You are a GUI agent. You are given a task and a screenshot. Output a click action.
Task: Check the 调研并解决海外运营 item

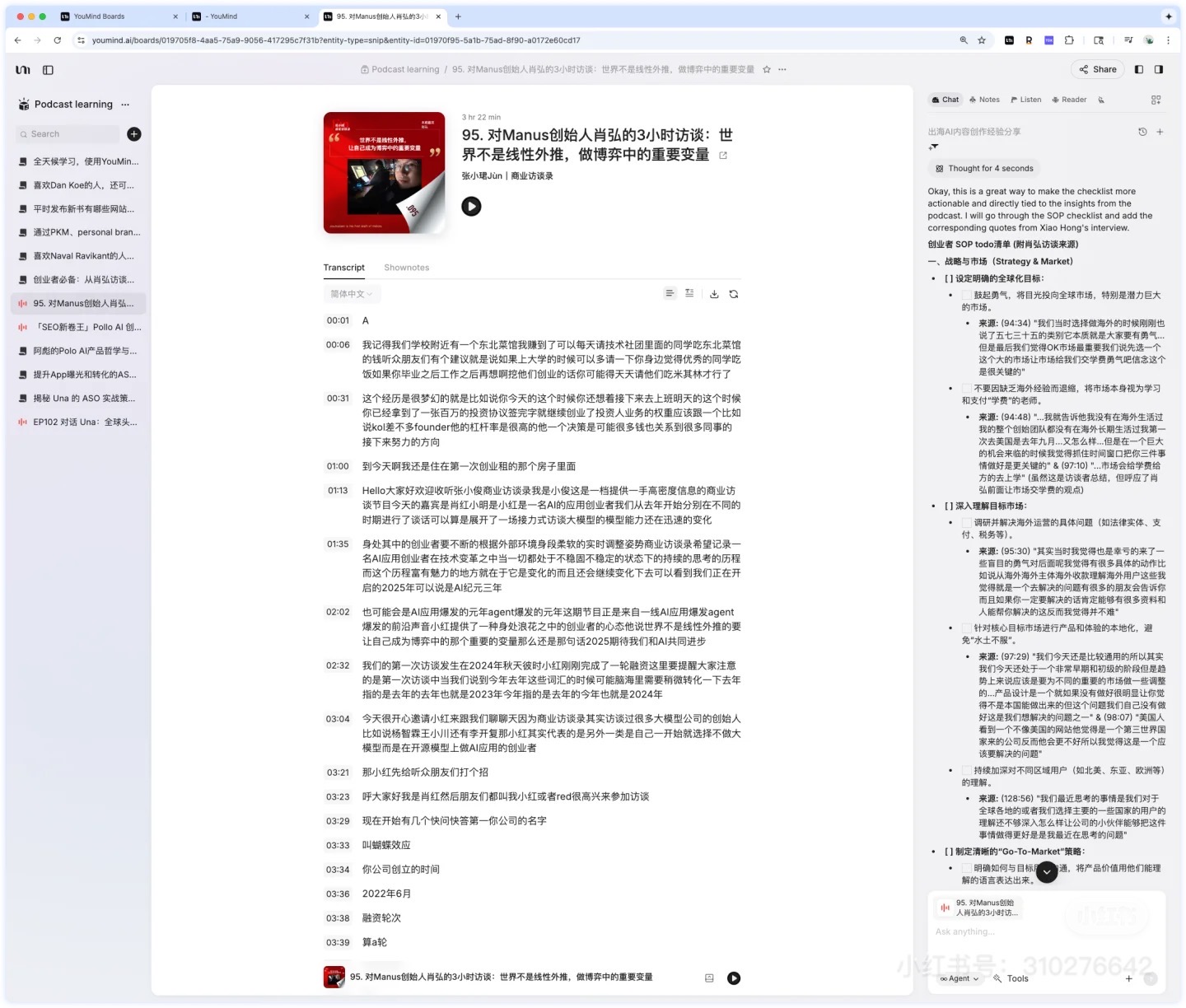[966, 522]
